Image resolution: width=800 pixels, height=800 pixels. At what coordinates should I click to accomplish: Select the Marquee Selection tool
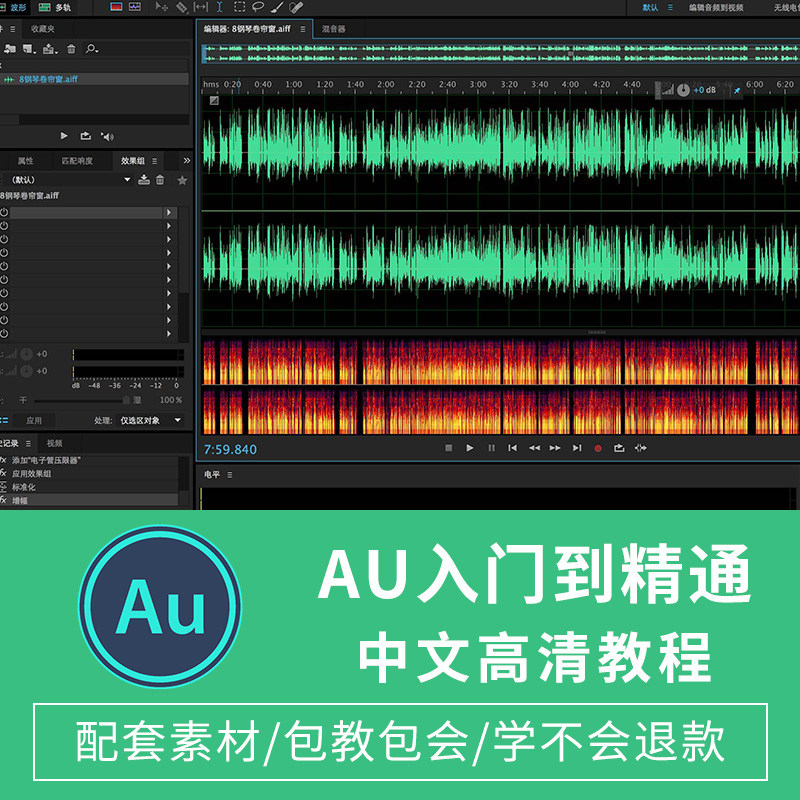coord(239,7)
